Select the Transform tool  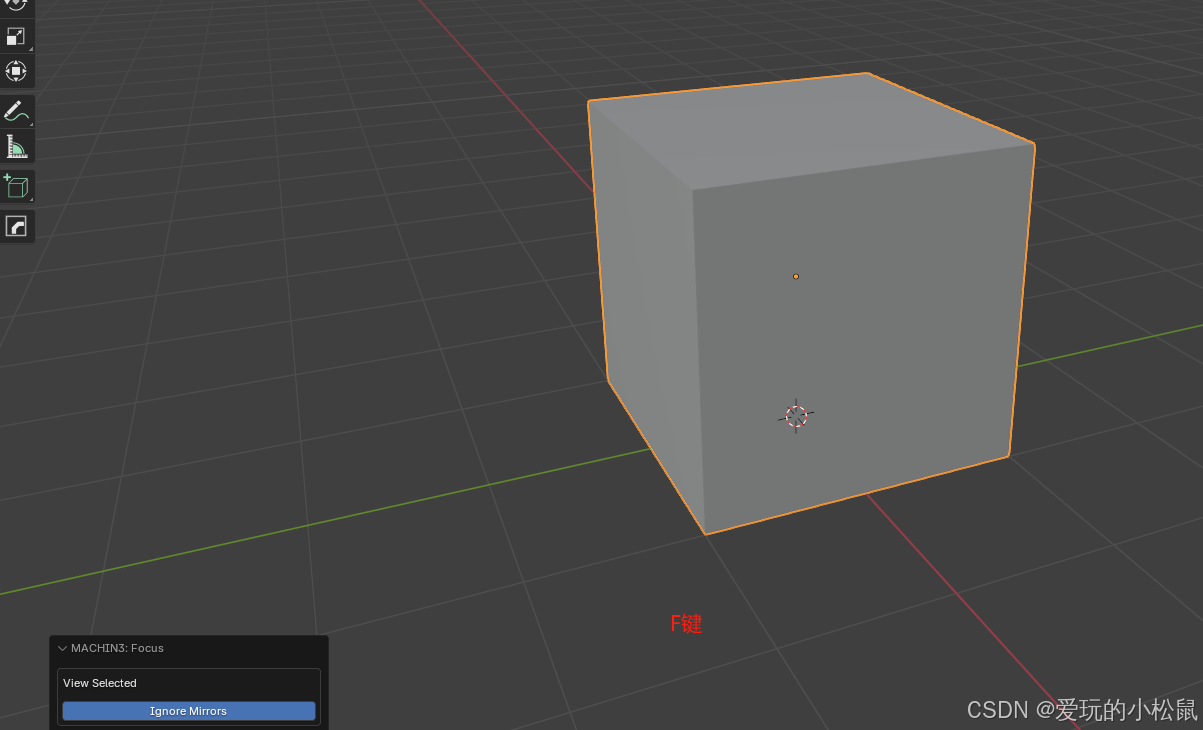[16, 71]
